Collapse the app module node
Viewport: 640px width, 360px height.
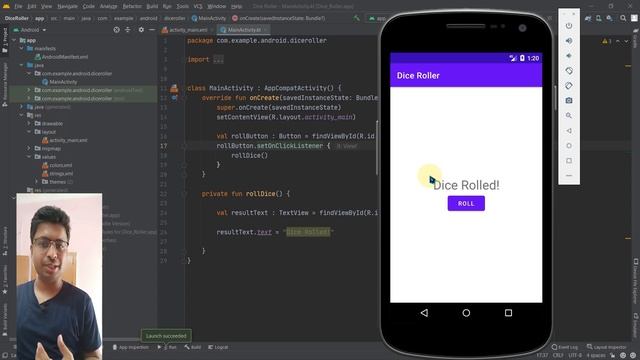(x=15, y=40)
